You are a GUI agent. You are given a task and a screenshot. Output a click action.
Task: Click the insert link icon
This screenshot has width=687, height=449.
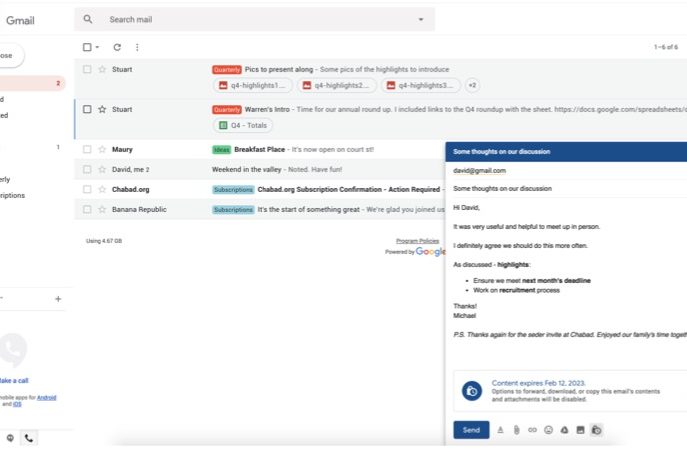click(532, 430)
